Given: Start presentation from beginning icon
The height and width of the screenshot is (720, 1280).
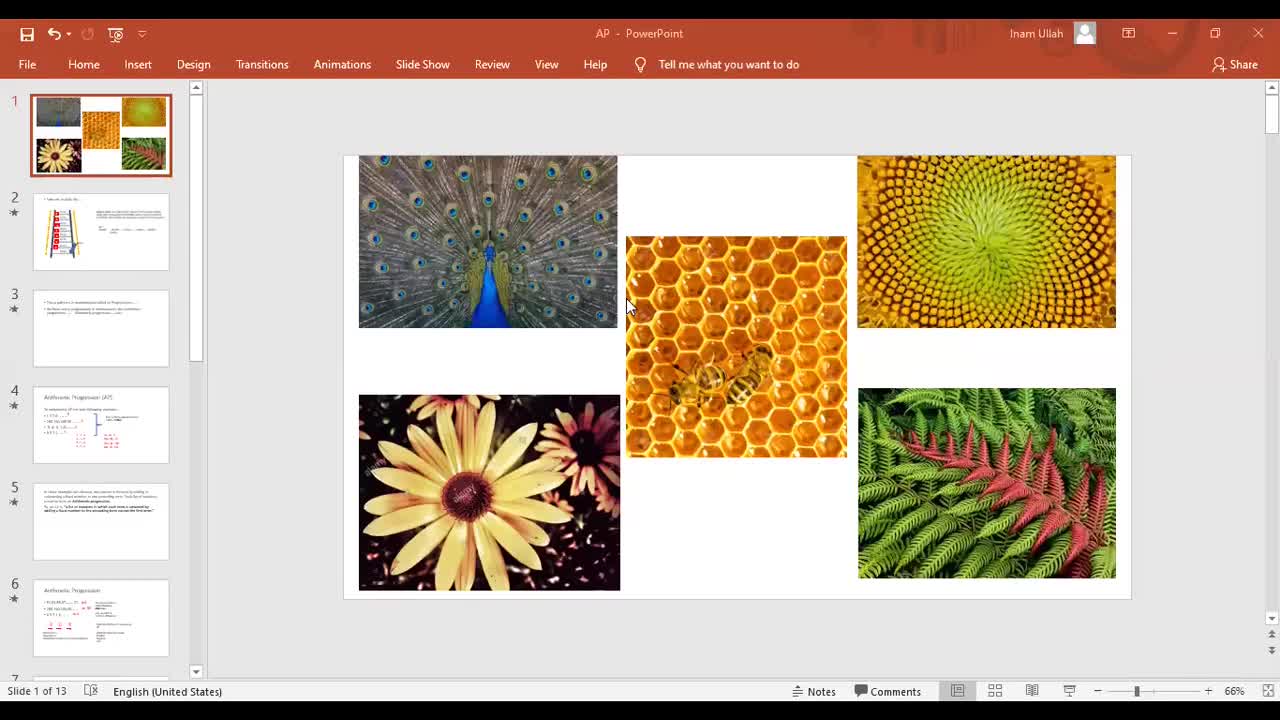Looking at the screenshot, I should tap(116, 34).
